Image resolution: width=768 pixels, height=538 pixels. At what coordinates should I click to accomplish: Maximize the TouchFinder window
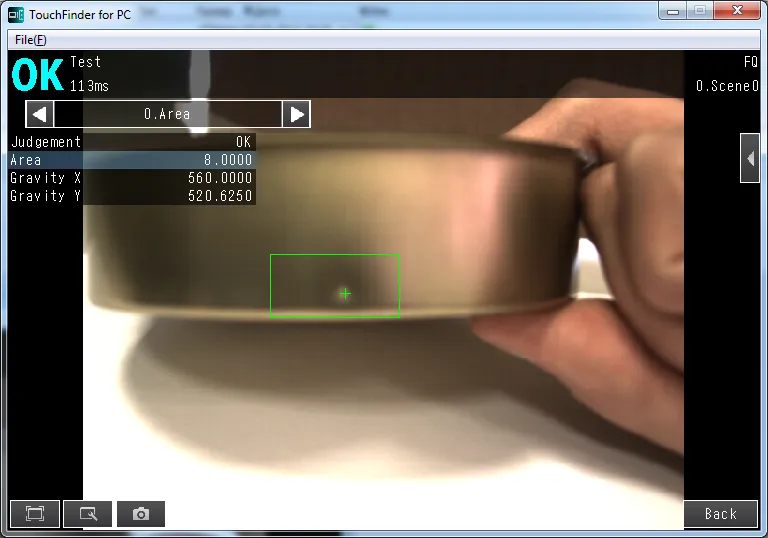point(701,12)
